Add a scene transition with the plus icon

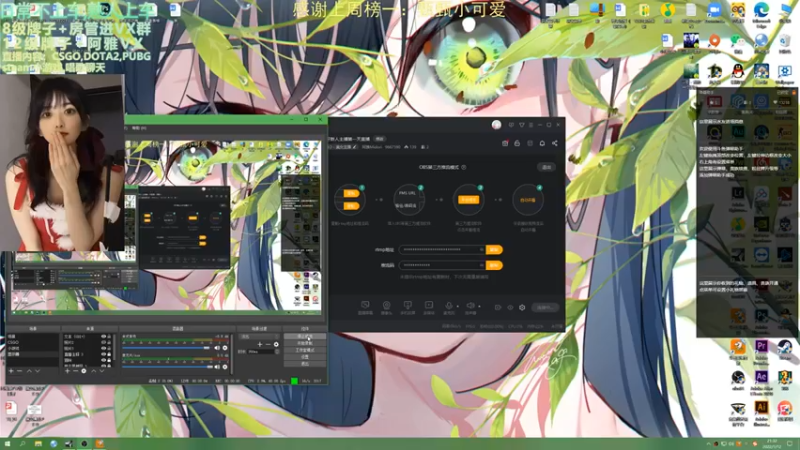260,344
